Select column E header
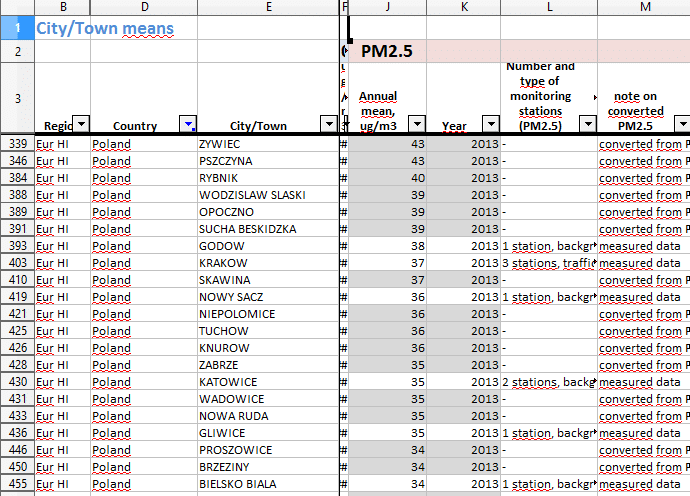 tap(268, 7)
